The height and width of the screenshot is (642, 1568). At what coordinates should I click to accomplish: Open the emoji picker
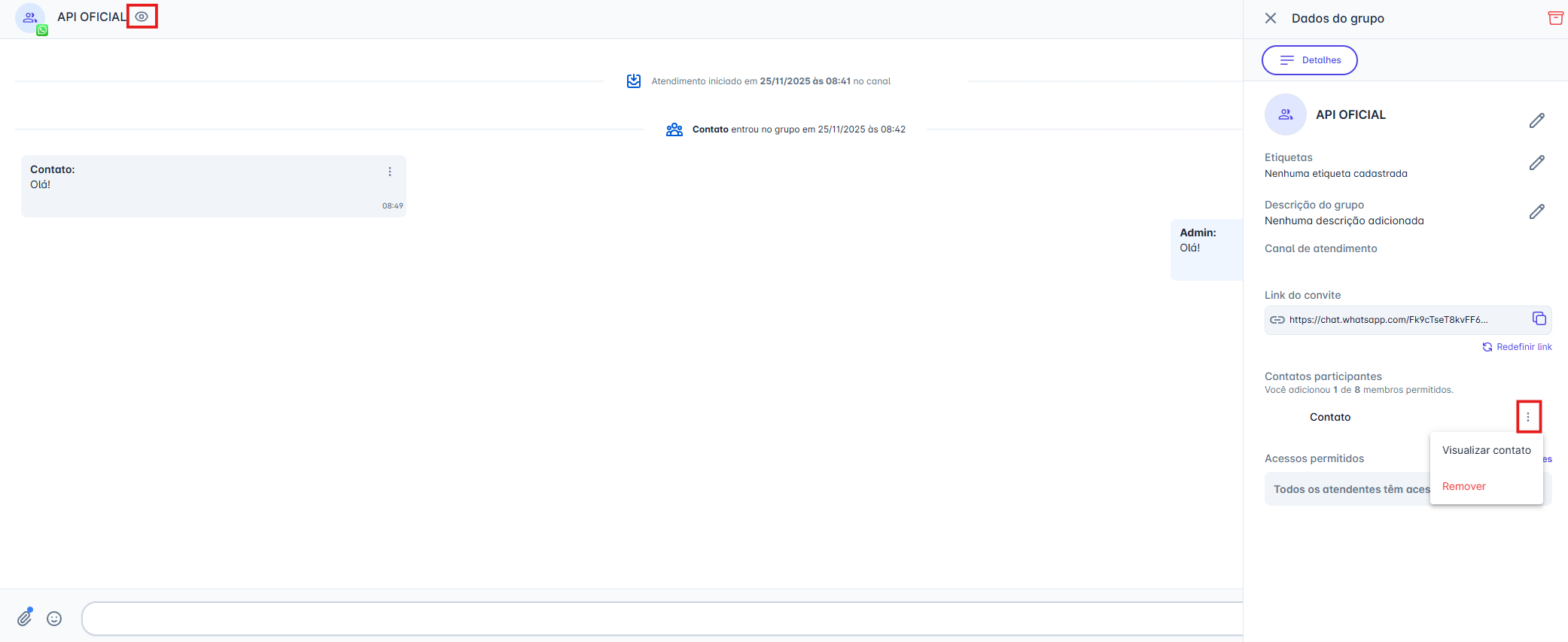pyautogui.click(x=54, y=619)
